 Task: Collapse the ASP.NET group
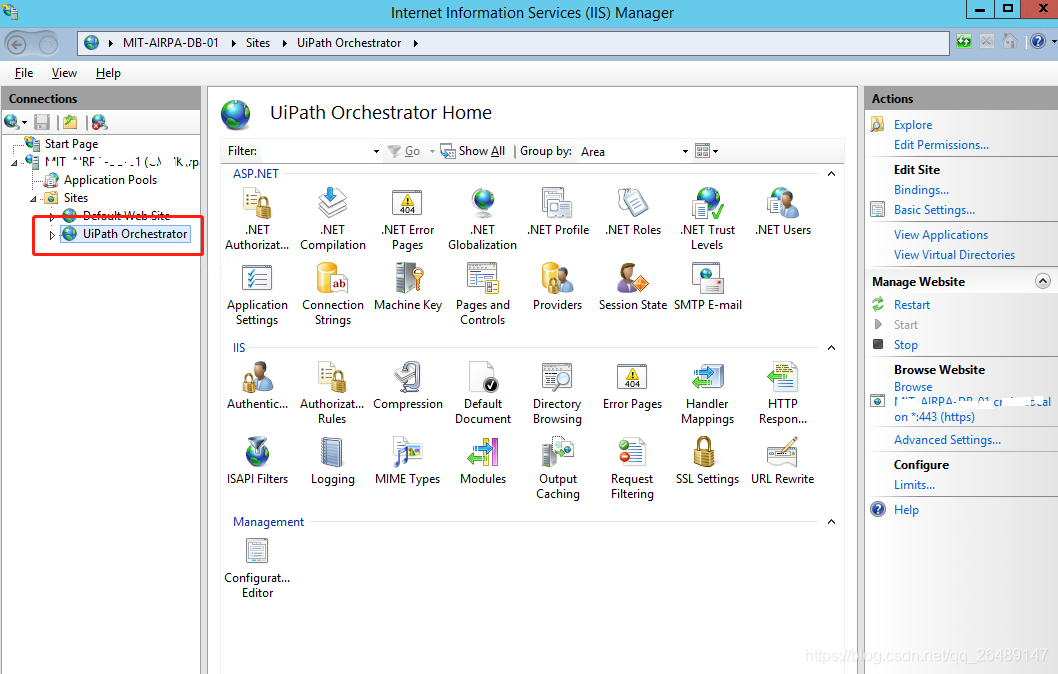coord(831,174)
